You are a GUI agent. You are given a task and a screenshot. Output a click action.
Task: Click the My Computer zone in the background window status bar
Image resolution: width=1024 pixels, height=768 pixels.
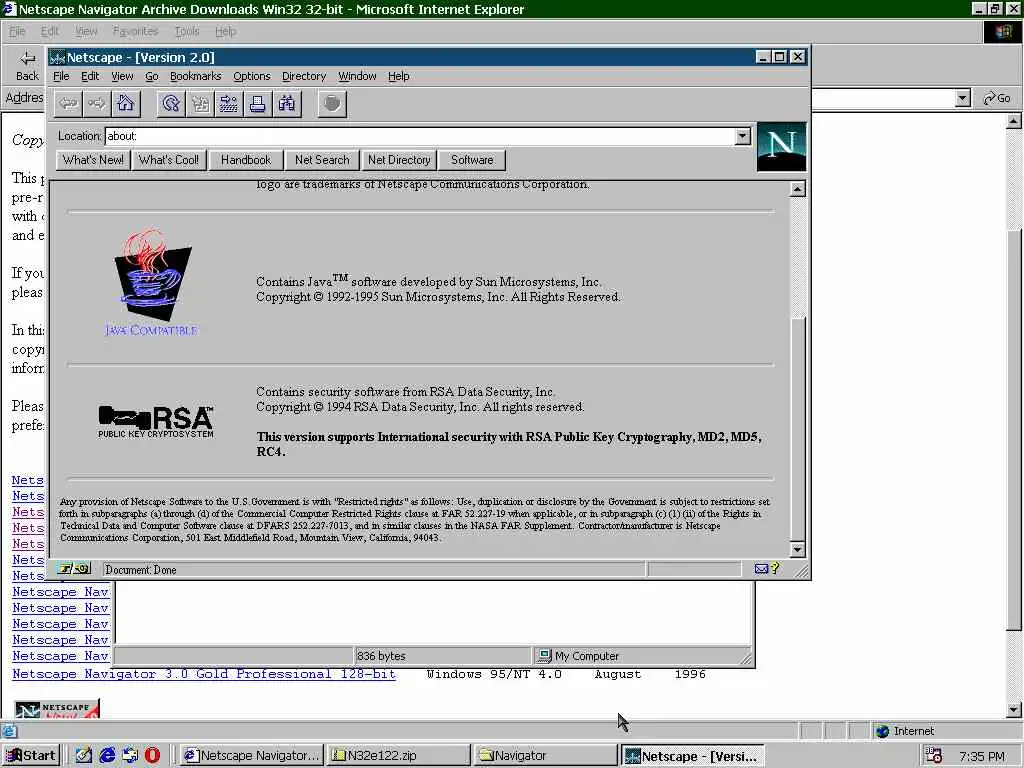(x=579, y=656)
